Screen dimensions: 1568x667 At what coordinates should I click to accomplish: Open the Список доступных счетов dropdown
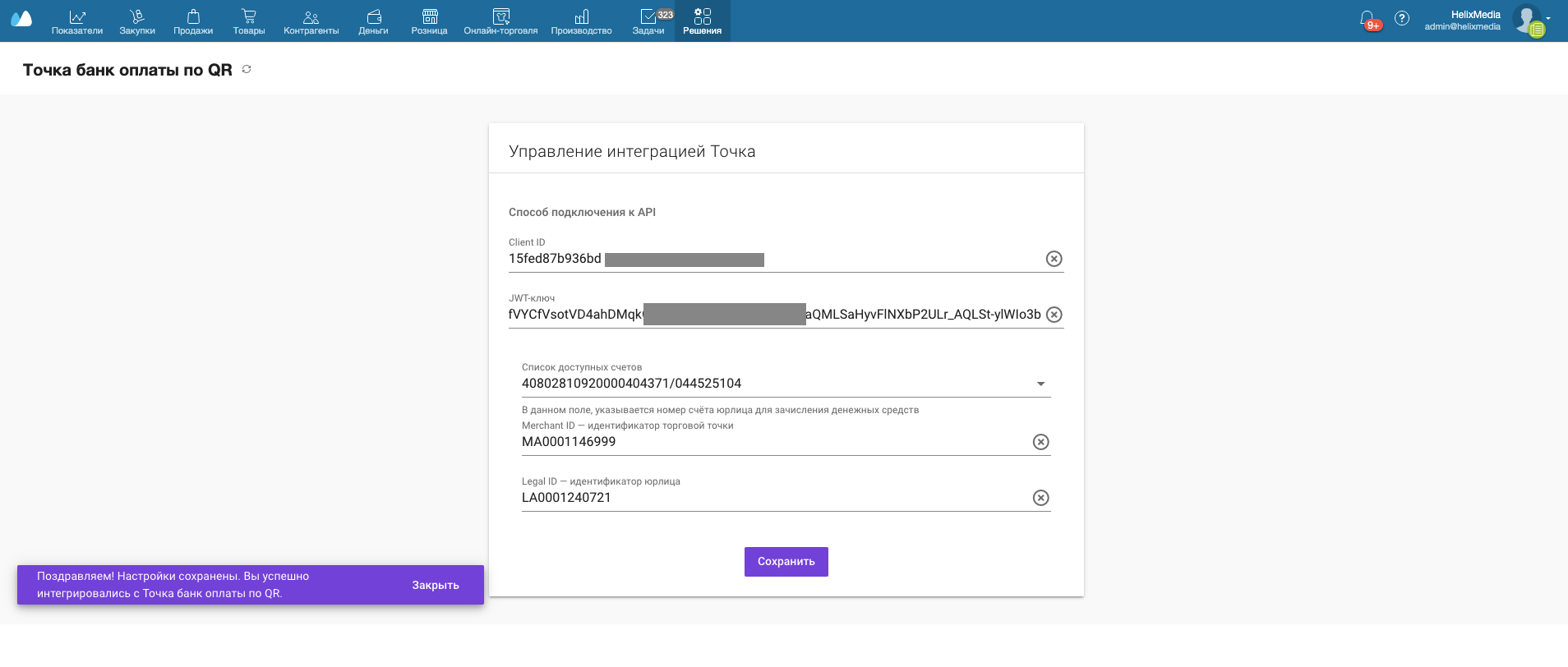click(786, 384)
